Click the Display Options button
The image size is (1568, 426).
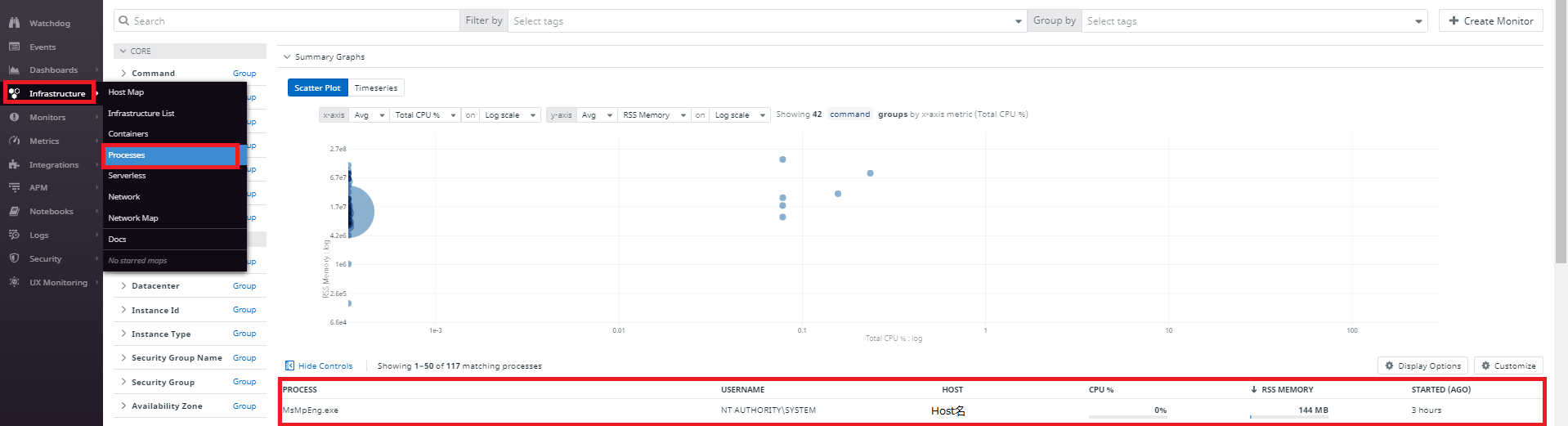[1422, 365]
